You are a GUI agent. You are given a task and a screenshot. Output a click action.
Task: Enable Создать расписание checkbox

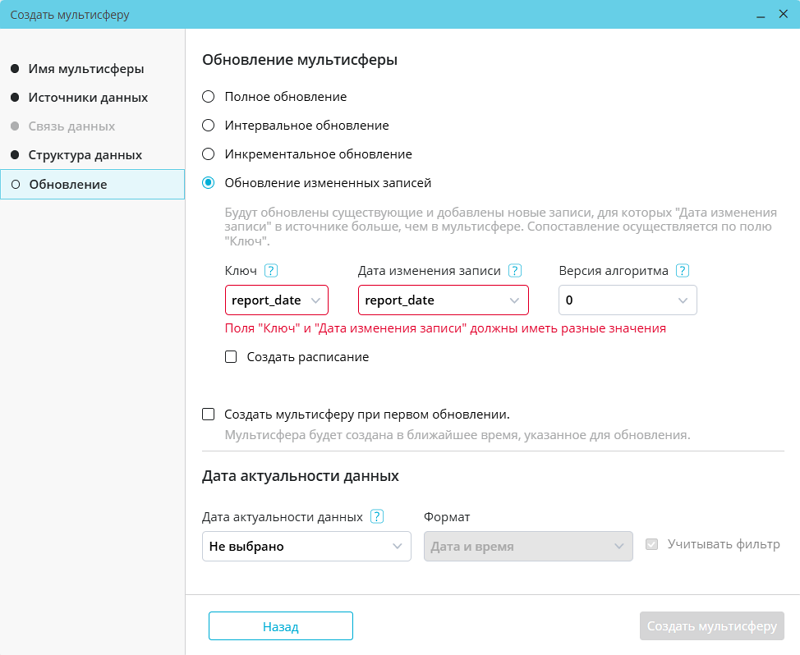231,357
